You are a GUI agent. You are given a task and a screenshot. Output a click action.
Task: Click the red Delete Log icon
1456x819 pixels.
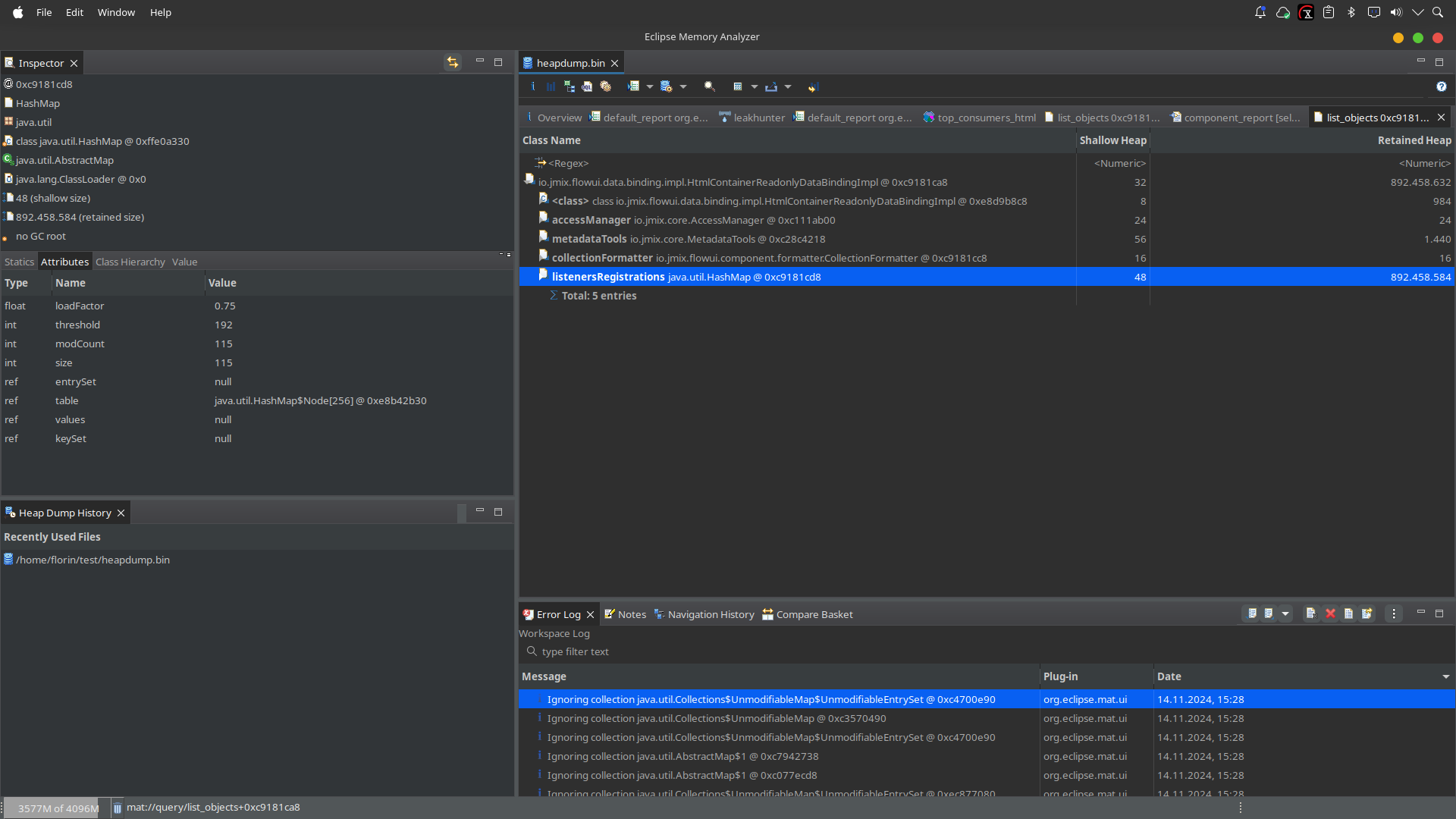pos(1330,613)
